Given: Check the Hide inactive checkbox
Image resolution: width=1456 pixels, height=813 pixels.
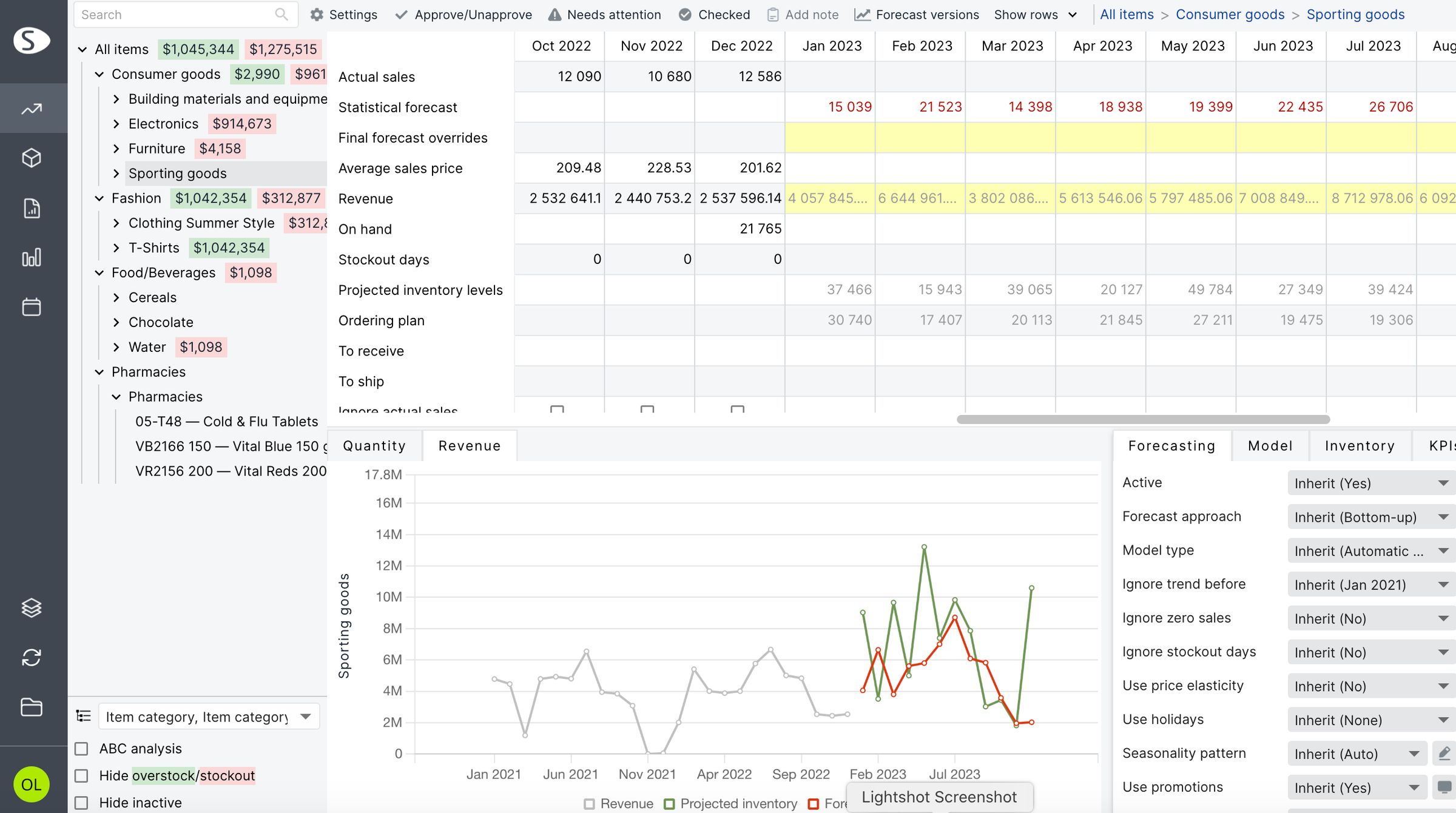Looking at the screenshot, I should 82,802.
